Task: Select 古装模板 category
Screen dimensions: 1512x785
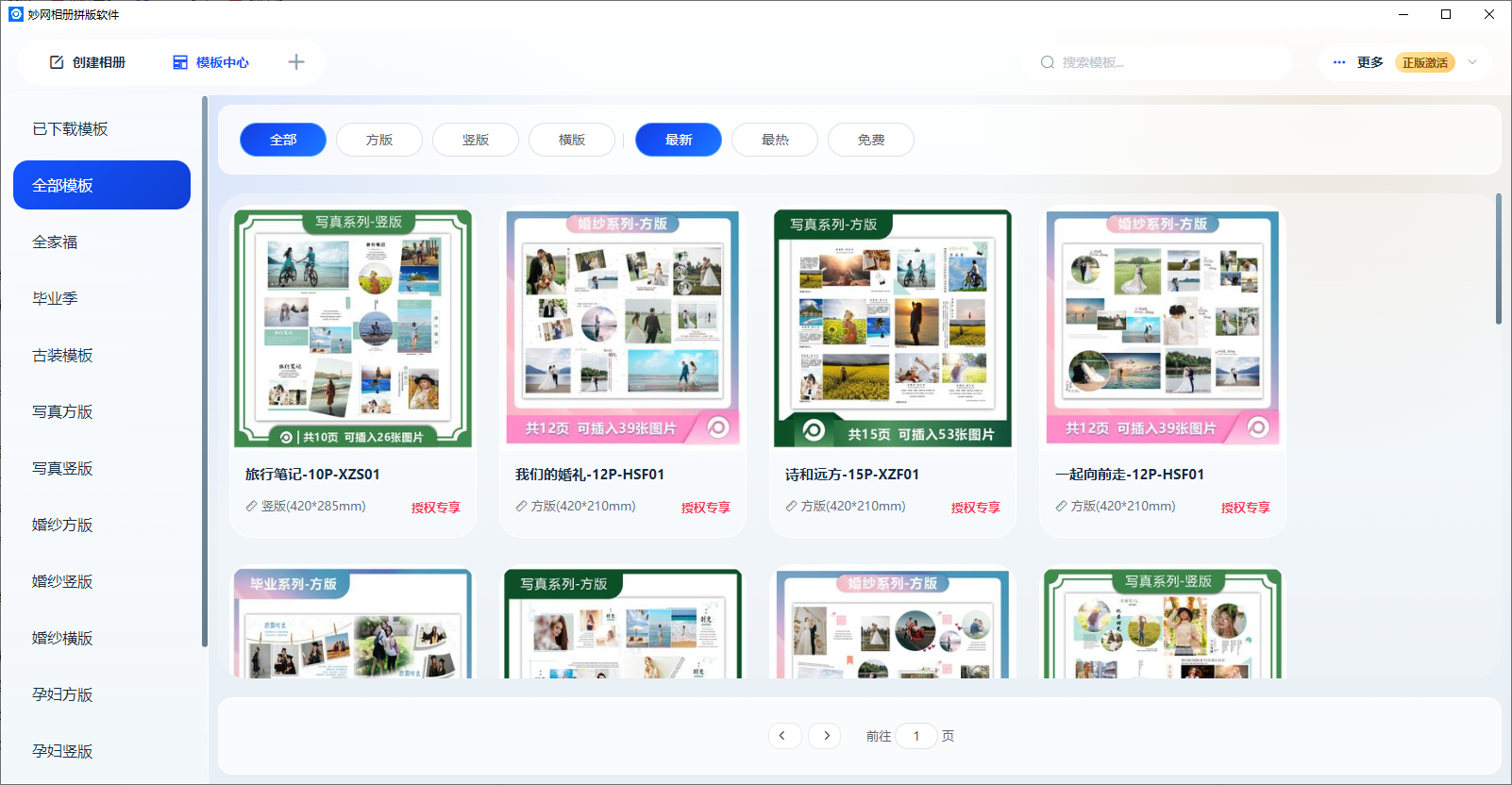Action: tap(102, 356)
